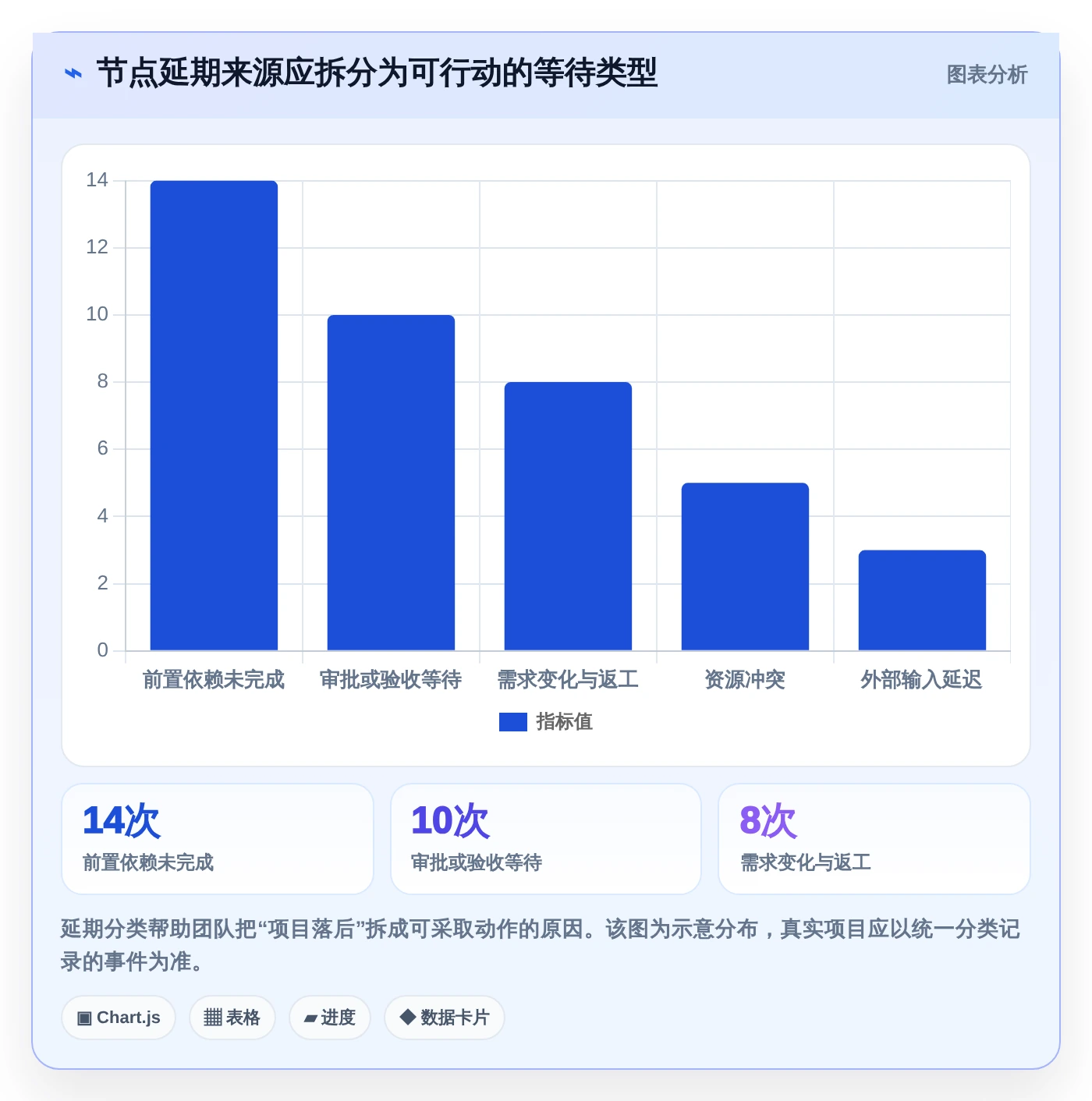Click the square icon in Chart.js chip
The height and width of the screenshot is (1101, 1092).
(84, 1018)
